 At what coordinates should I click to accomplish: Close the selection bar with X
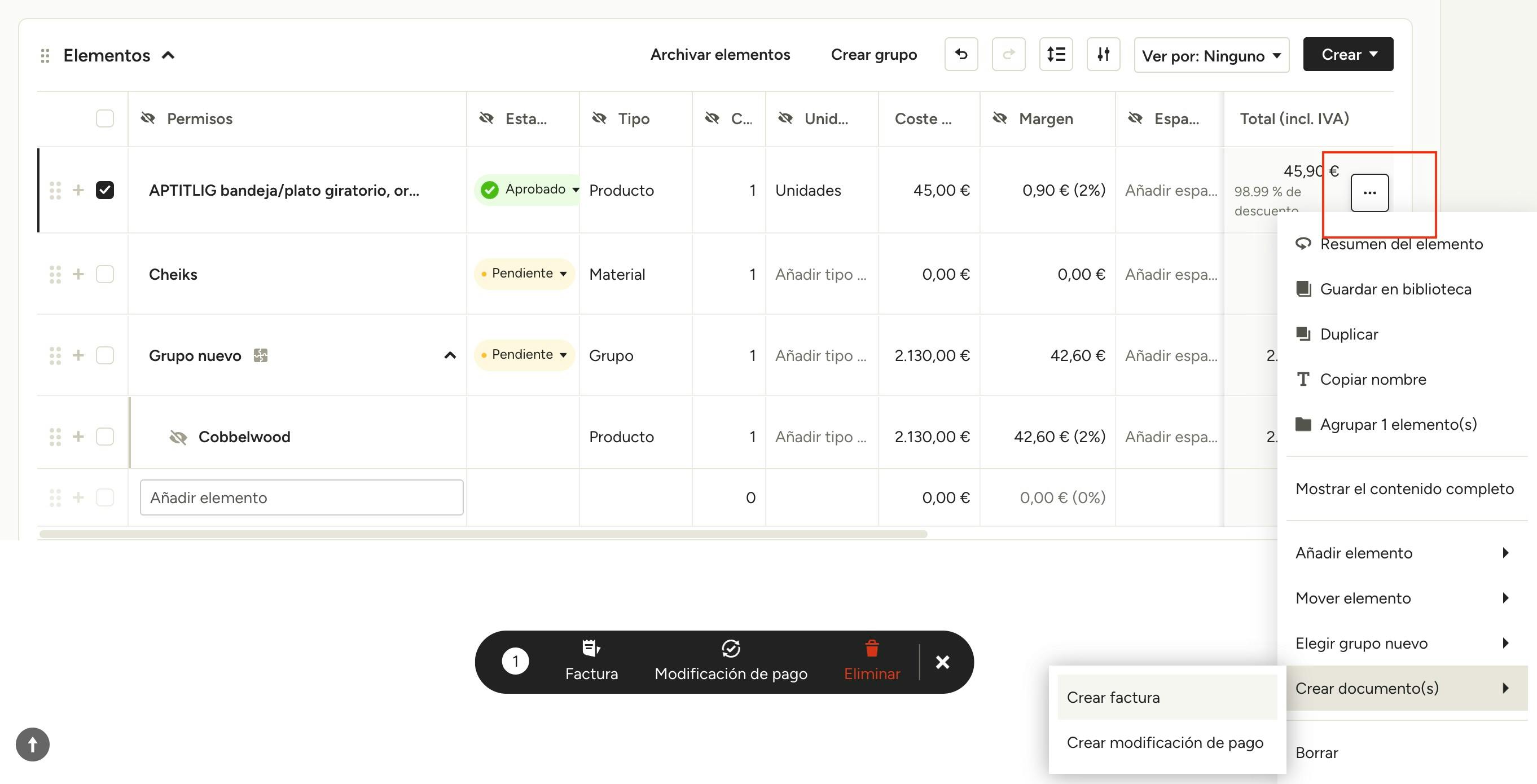click(943, 662)
